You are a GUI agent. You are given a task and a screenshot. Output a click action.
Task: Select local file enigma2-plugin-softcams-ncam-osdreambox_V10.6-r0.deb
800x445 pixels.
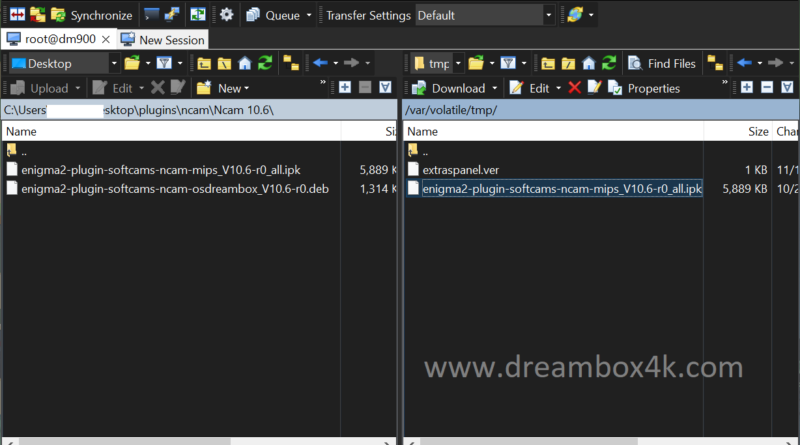point(175,189)
